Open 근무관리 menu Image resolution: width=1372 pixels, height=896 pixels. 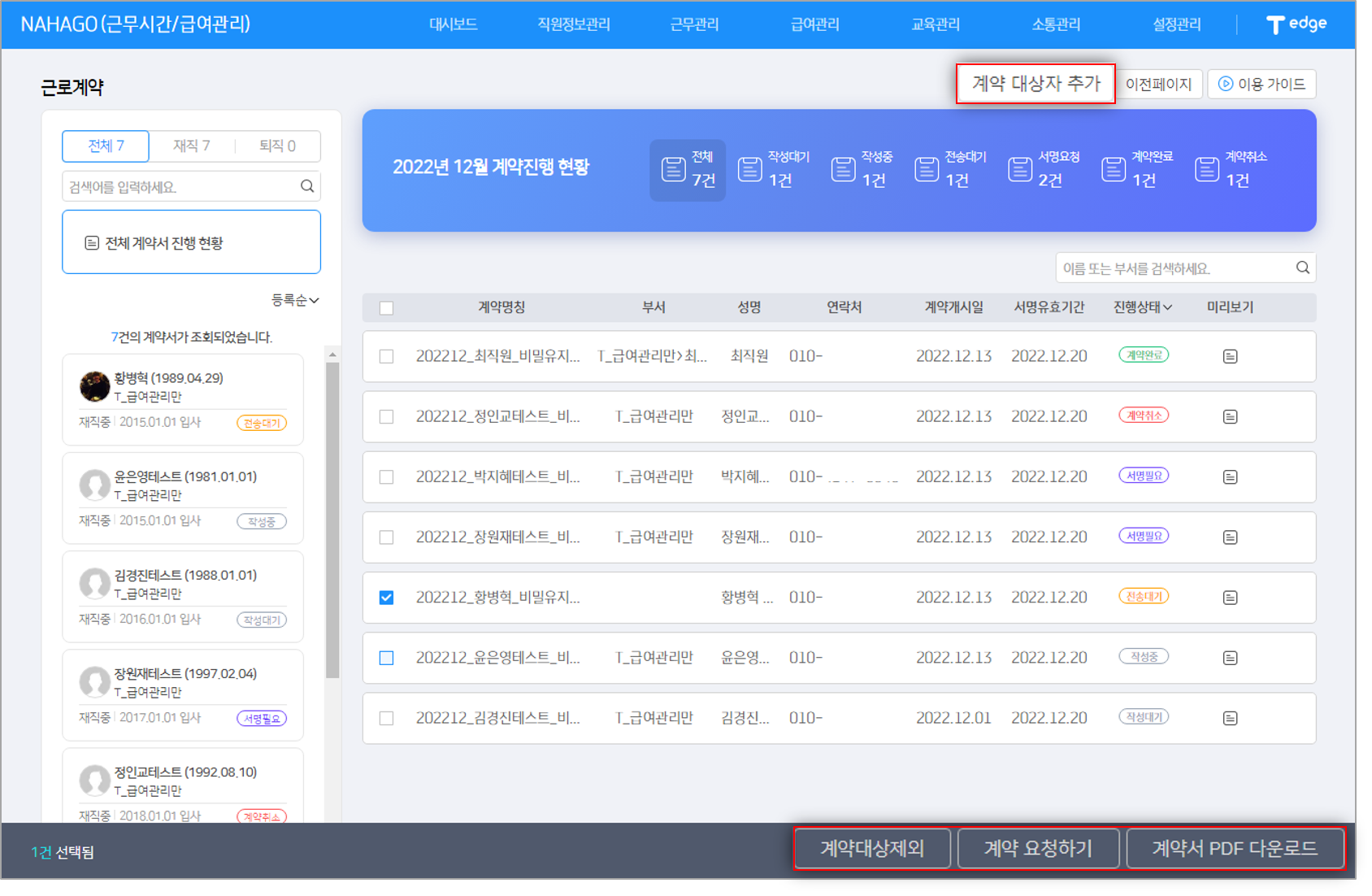pyautogui.click(x=694, y=24)
